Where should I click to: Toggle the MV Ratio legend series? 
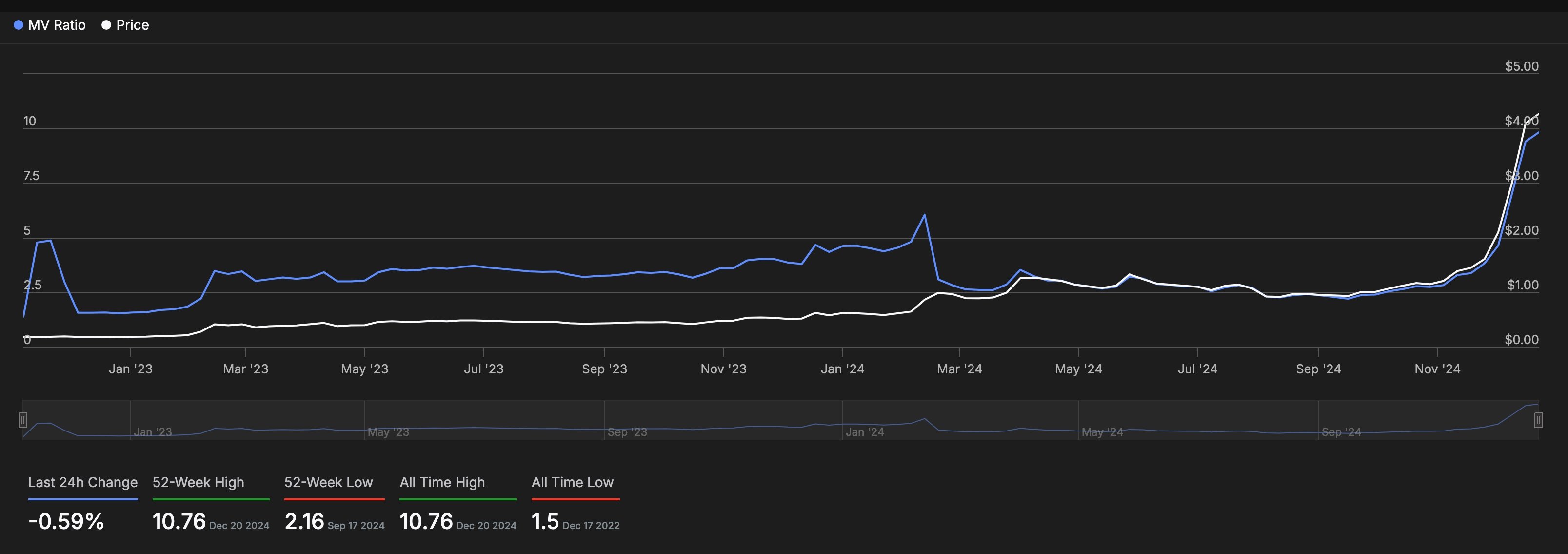(56, 25)
